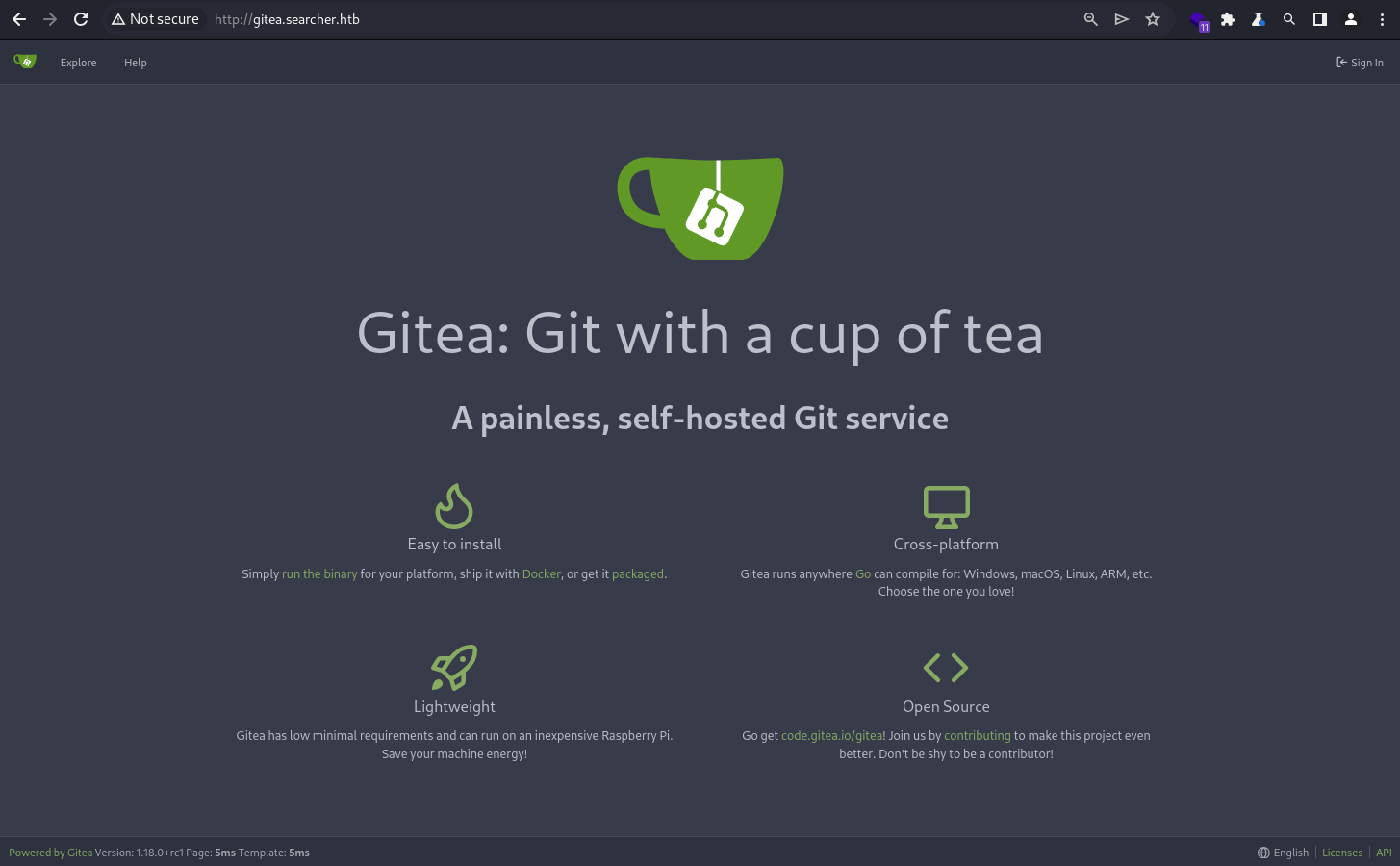Open the Licenses footer link
This screenshot has height=866, width=1400.
coord(1342,853)
